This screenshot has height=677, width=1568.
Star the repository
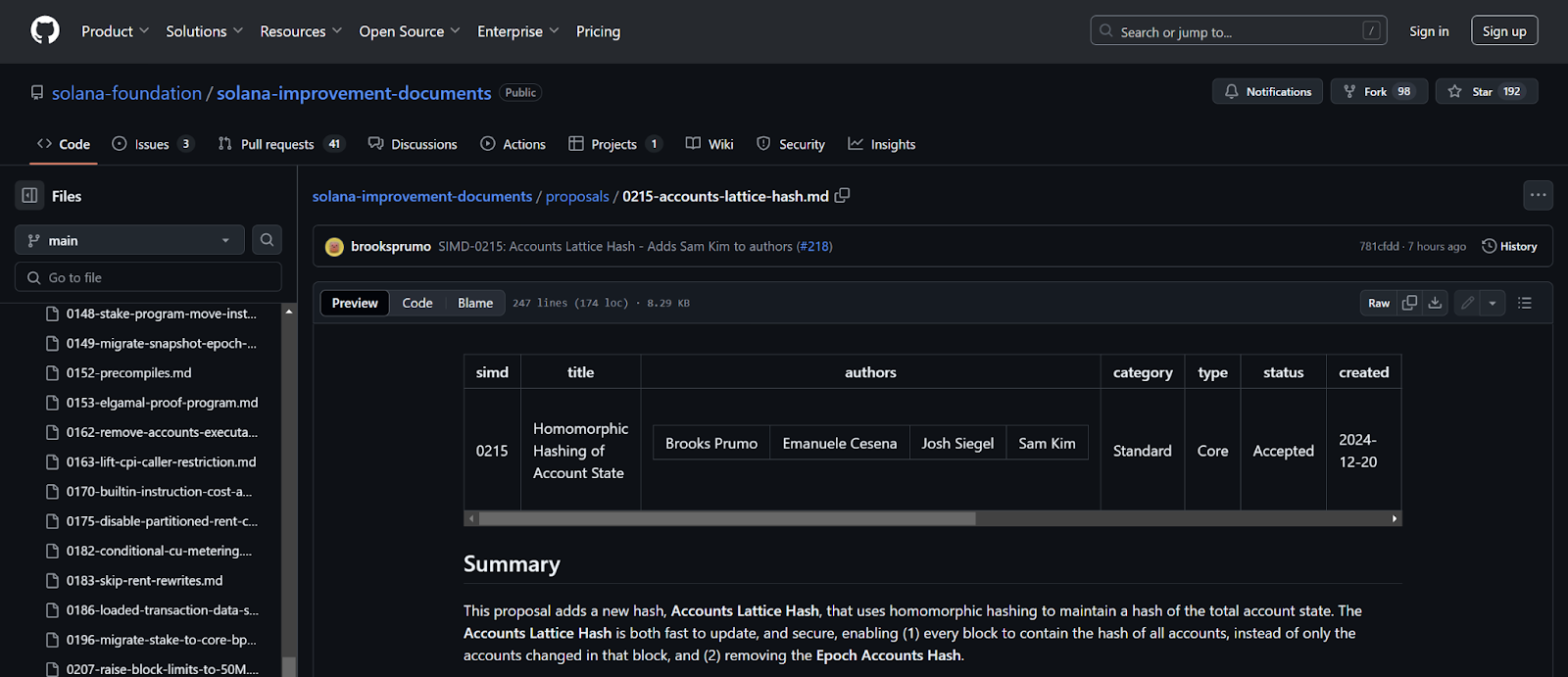(x=1487, y=91)
